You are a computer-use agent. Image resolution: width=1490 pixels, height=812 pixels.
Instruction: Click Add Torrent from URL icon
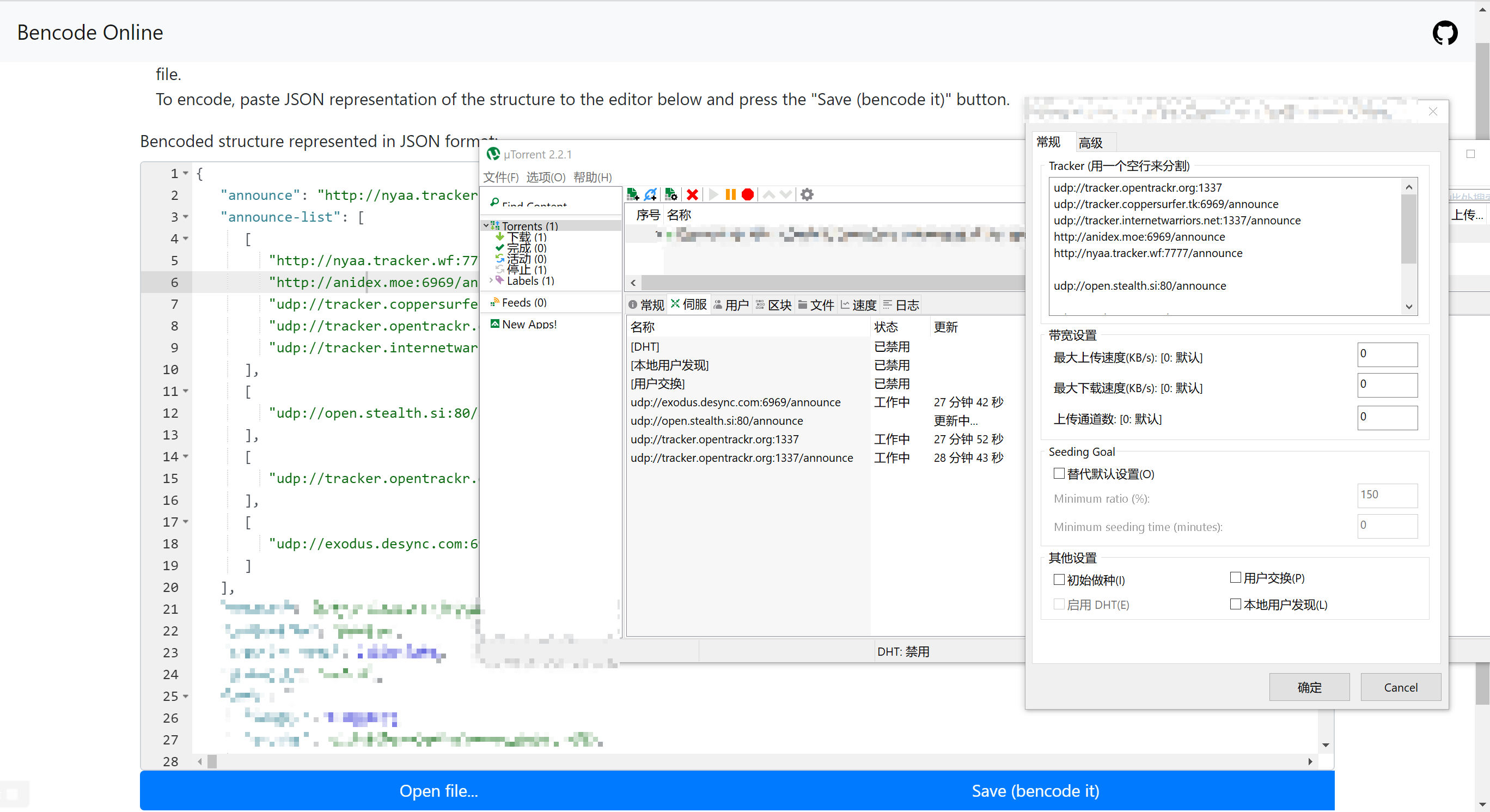(651, 194)
